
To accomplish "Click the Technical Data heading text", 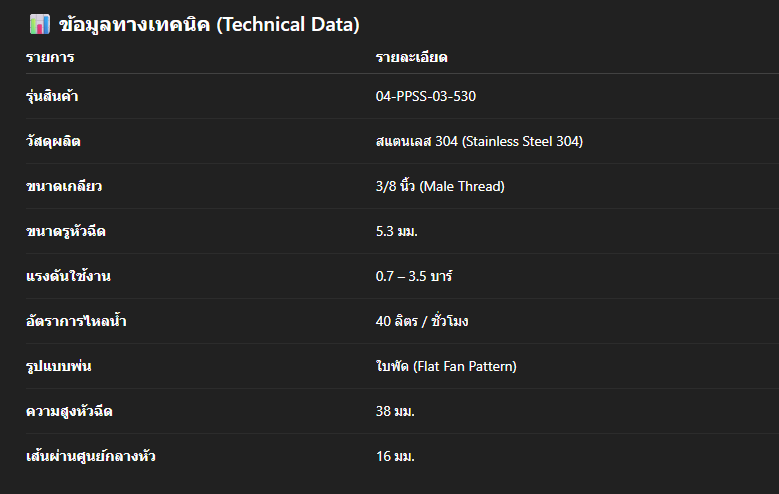I will click(209, 25).
